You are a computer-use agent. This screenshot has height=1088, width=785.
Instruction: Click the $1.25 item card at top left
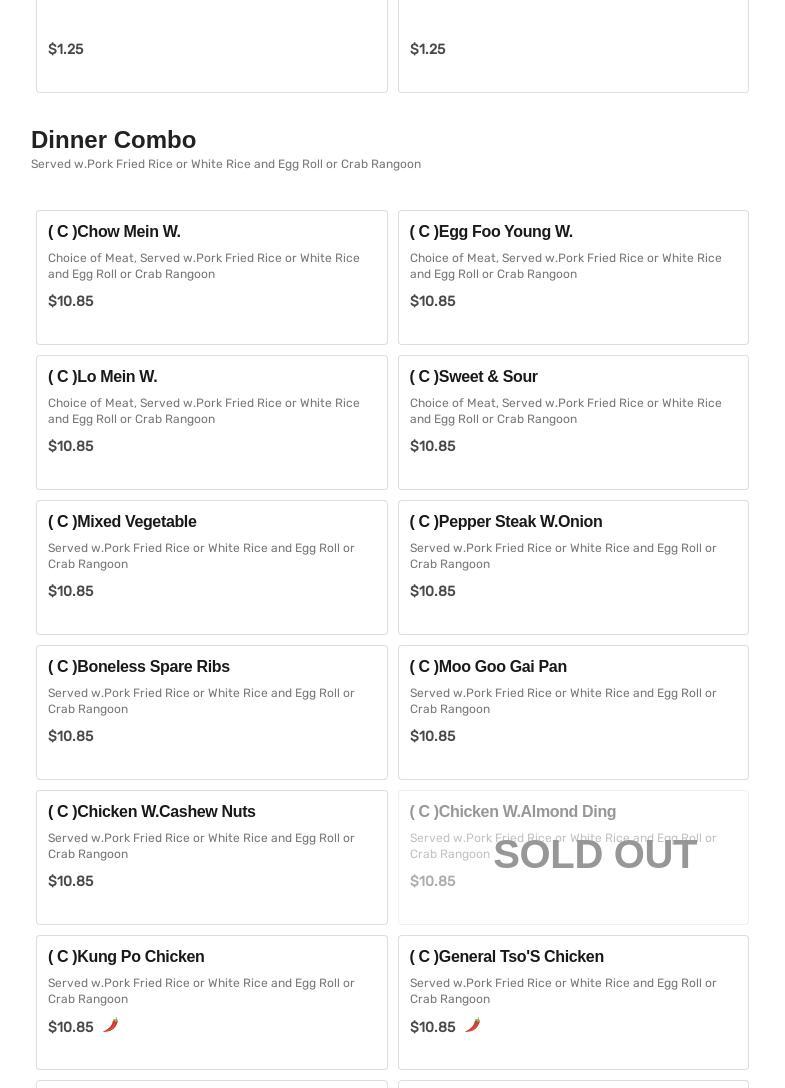pyautogui.click(x=212, y=46)
